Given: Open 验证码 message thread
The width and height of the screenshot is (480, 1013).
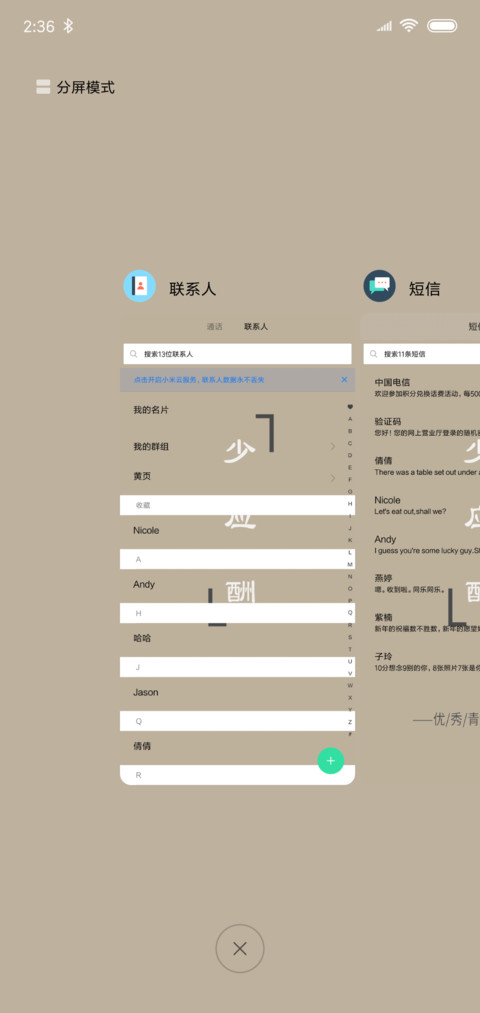Looking at the screenshot, I should [421, 426].
